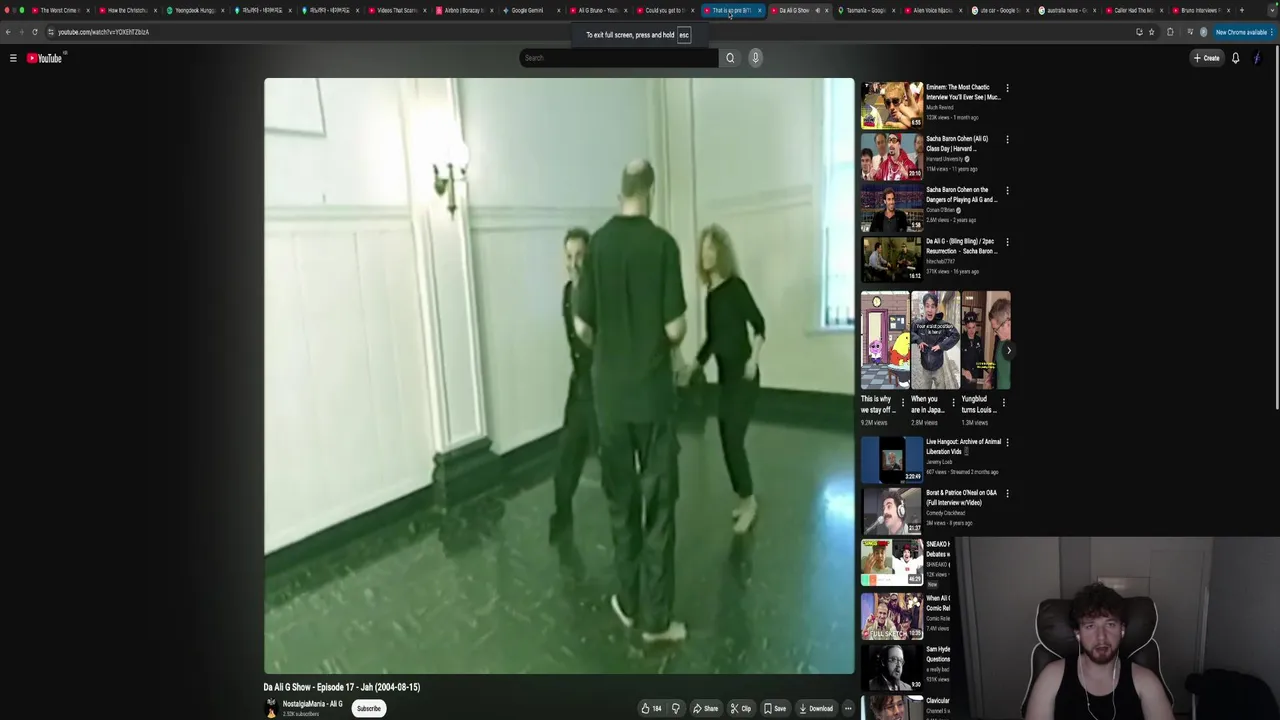Open options for Eminem interview video
The width and height of the screenshot is (1280, 720).
click(x=1007, y=88)
